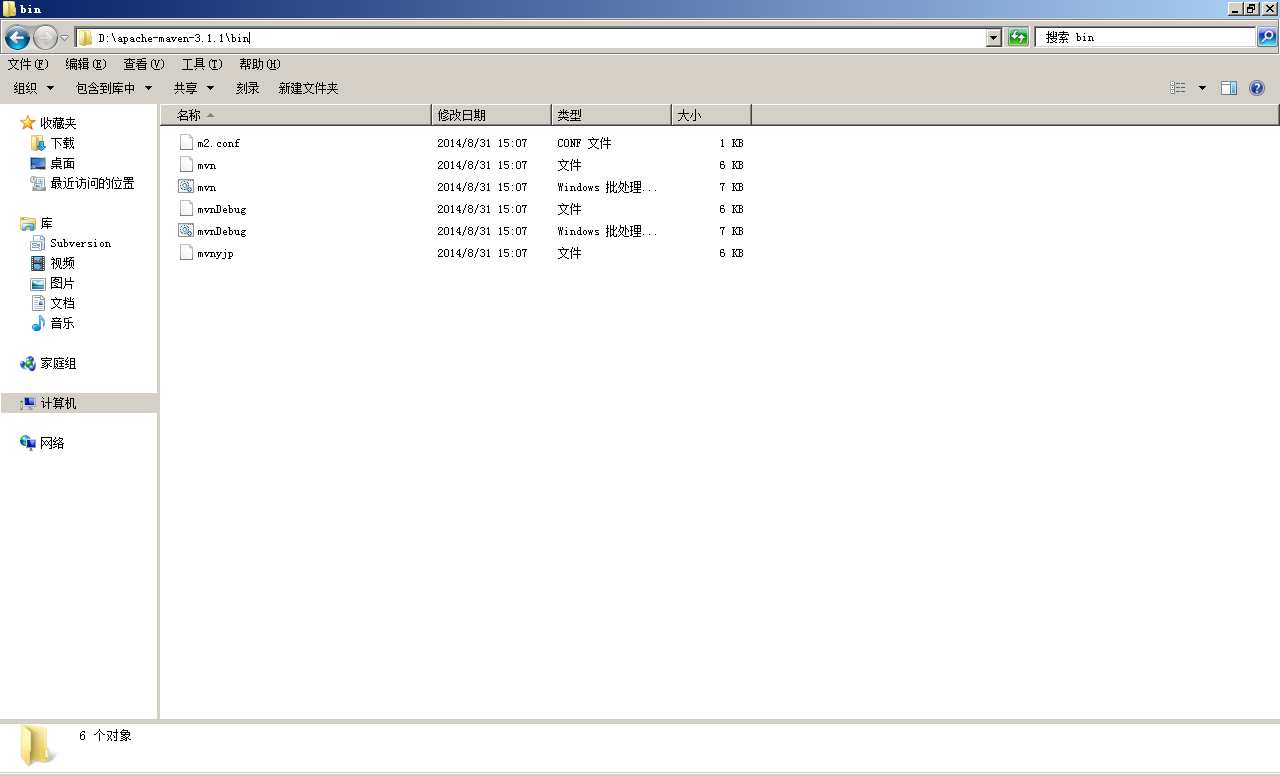Open the 包含到库中 dropdown

tap(114, 88)
